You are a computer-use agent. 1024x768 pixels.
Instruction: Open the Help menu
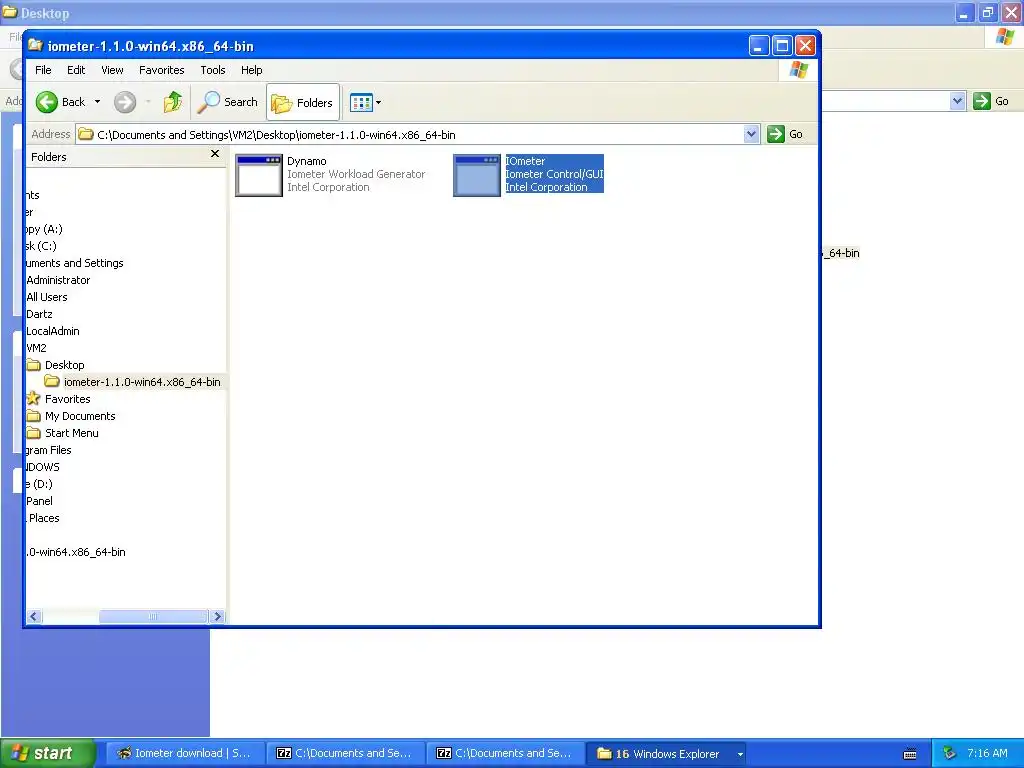[x=251, y=70]
